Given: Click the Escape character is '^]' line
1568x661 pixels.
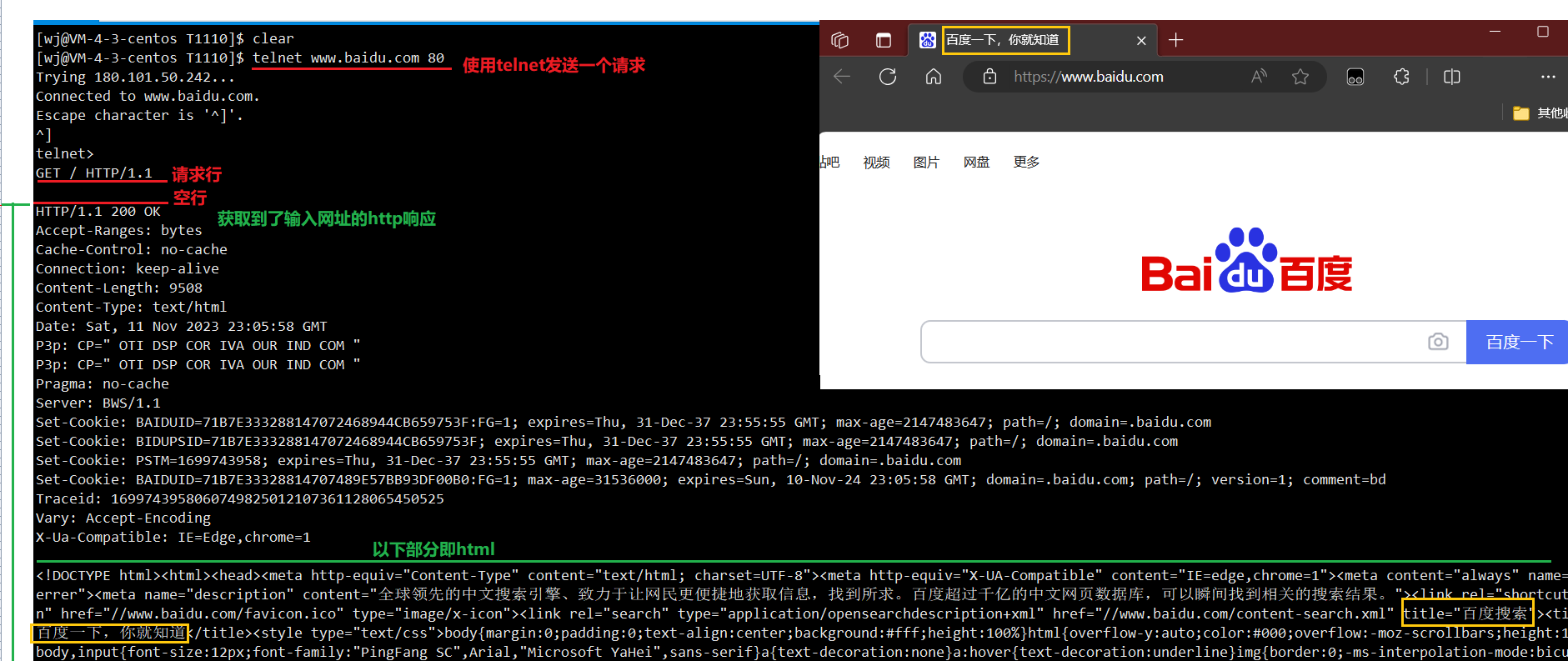Looking at the screenshot, I should (140, 115).
